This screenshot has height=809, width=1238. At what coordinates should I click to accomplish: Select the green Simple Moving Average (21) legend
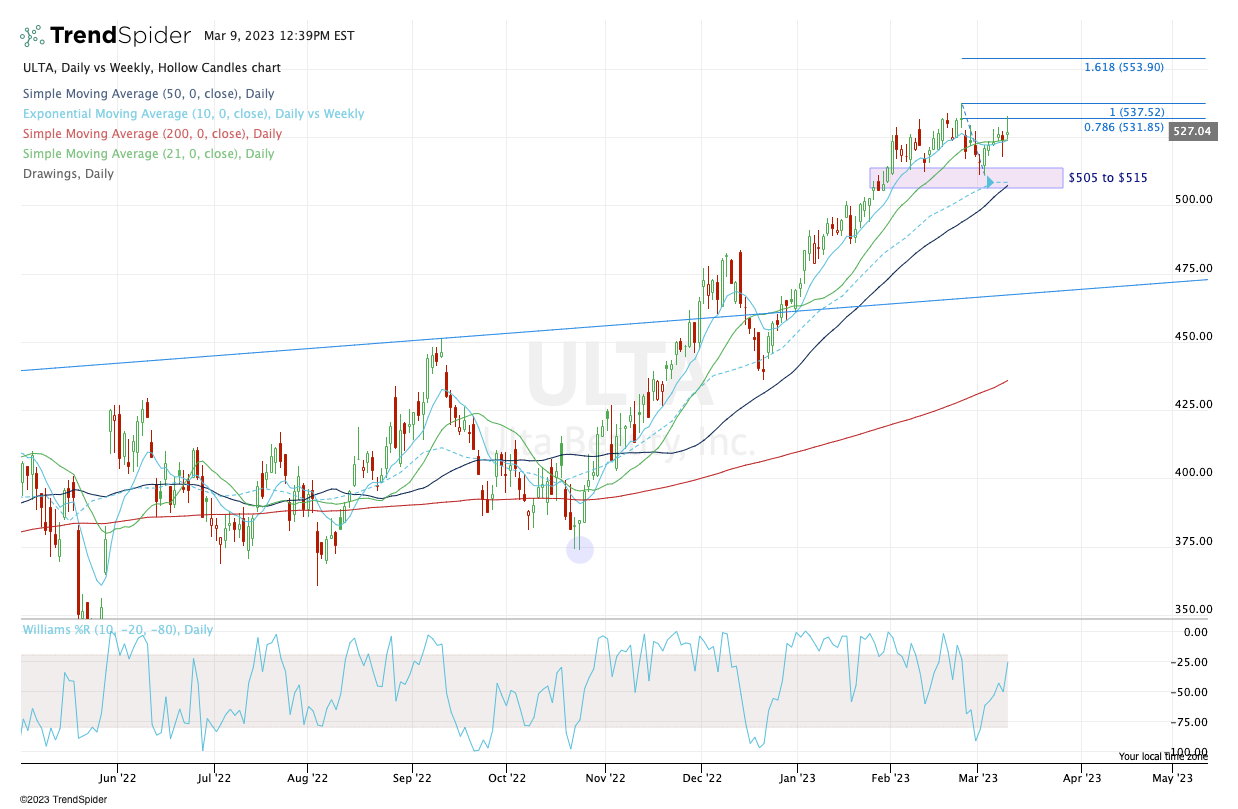coord(148,154)
